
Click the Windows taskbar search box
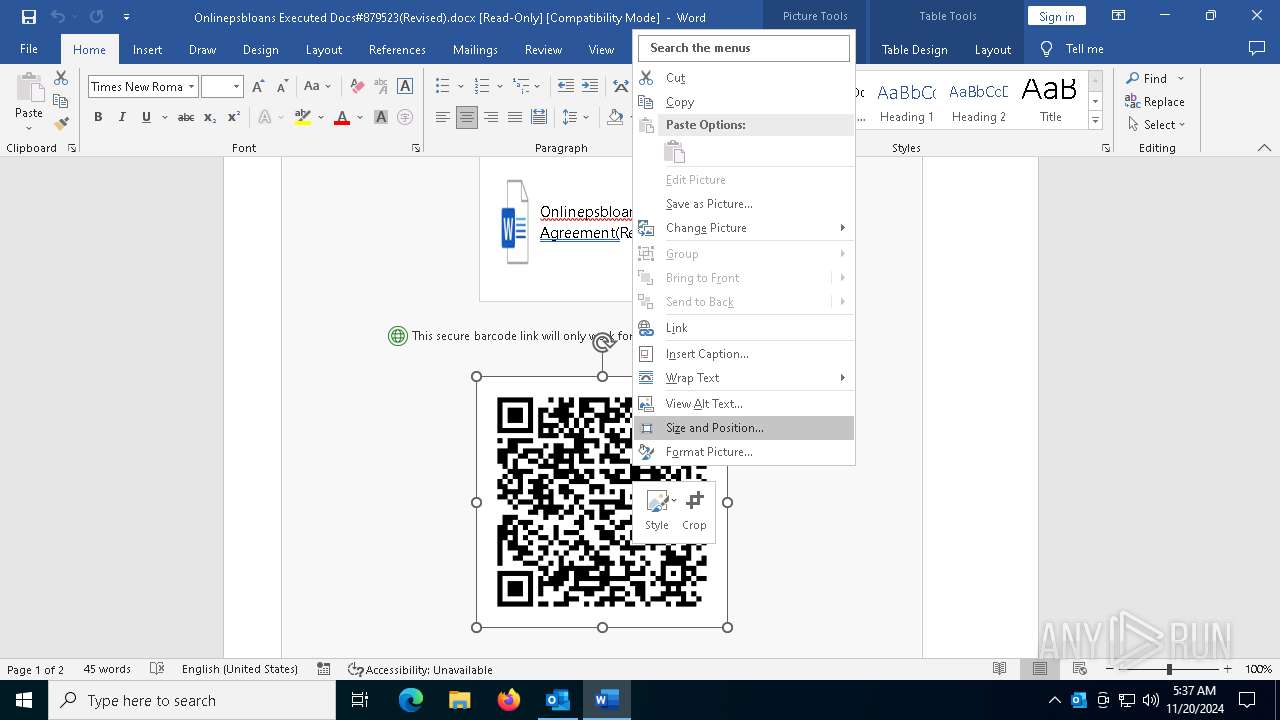(x=192, y=700)
